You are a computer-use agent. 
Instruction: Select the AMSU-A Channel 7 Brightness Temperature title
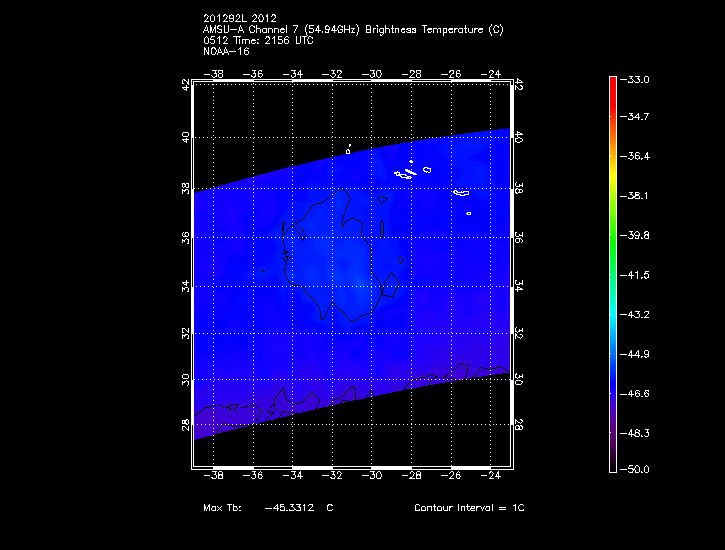[352, 30]
